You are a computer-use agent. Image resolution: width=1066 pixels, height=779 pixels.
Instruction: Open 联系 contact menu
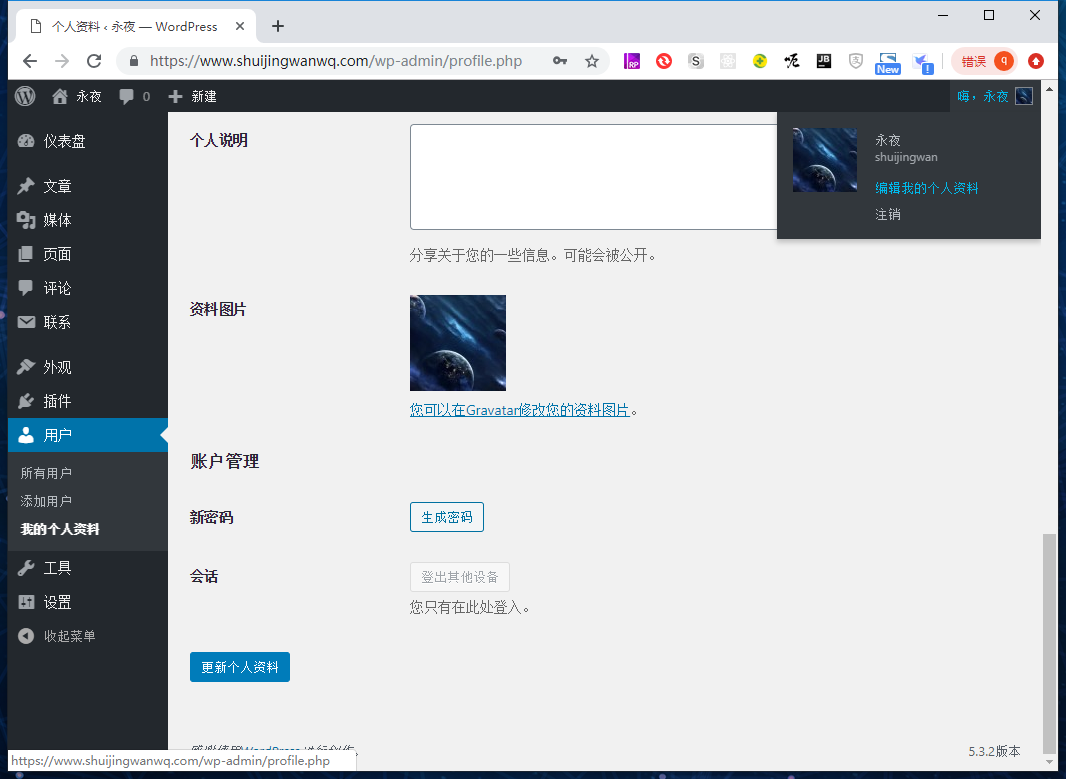click(x=88, y=322)
